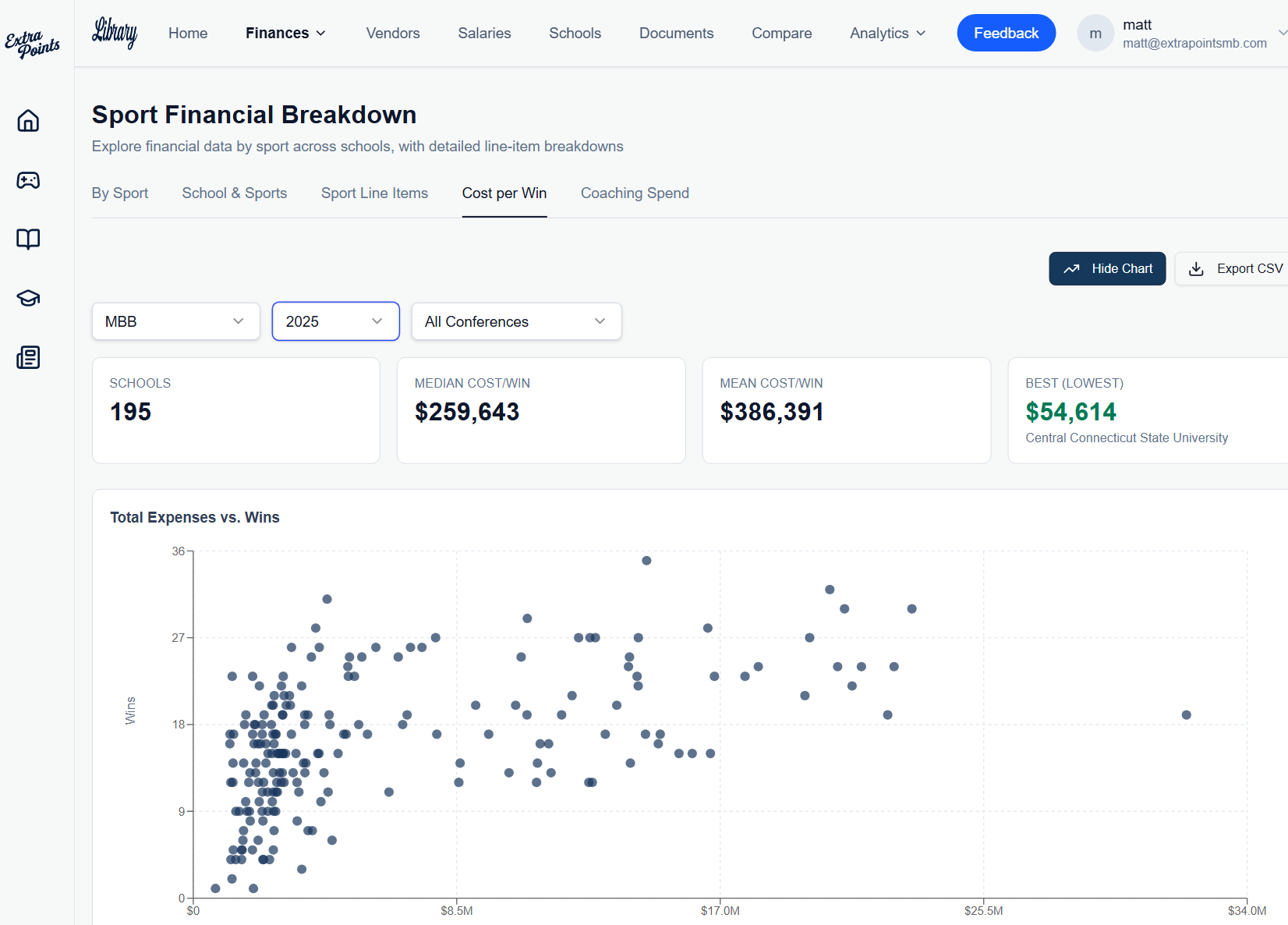This screenshot has width=1288, height=925.
Task: Click the Export CSV button
Action: tap(1236, 268)
